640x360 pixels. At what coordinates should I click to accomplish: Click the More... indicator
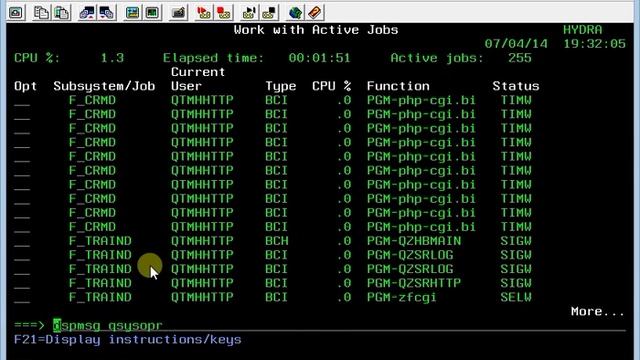[598, 312]
